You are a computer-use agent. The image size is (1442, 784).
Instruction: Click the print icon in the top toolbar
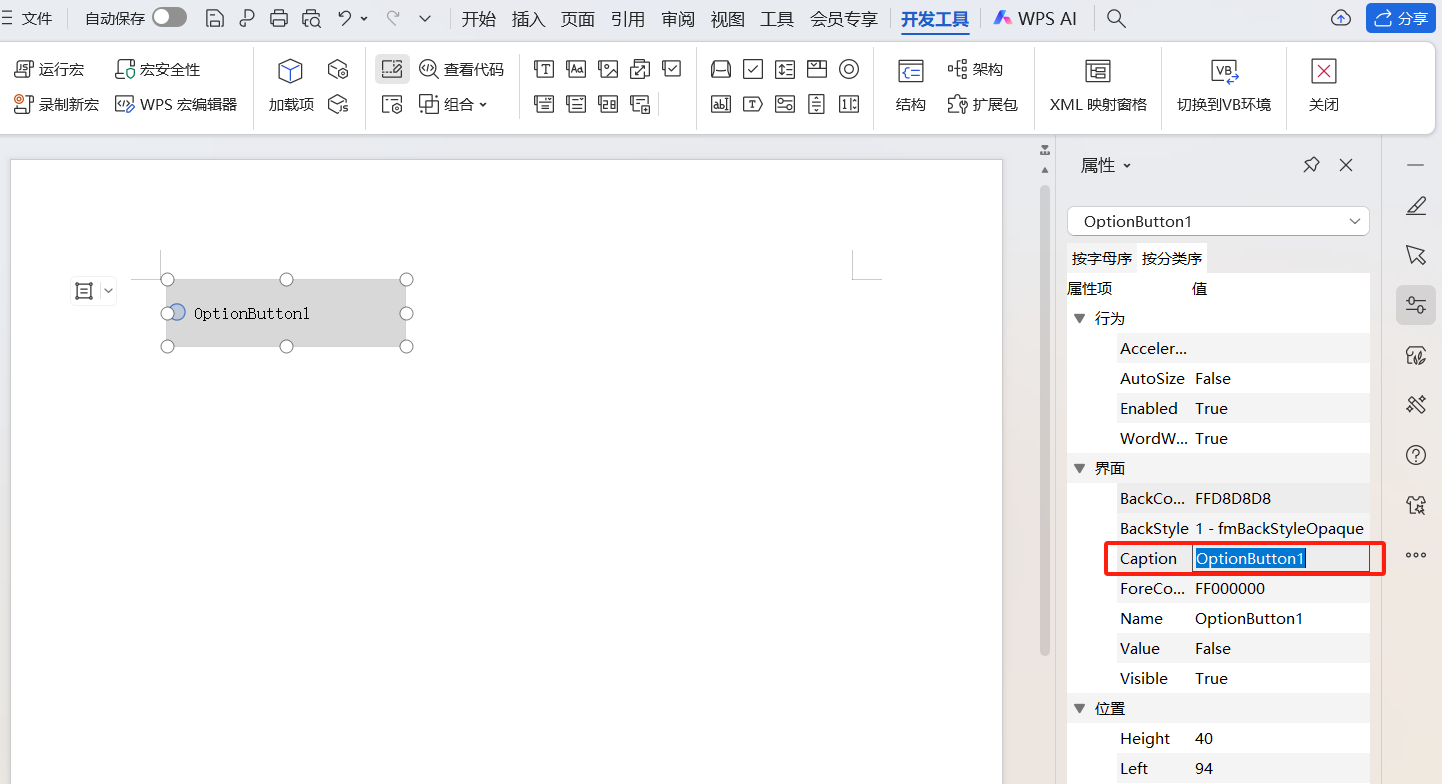(x=279, y=18)
